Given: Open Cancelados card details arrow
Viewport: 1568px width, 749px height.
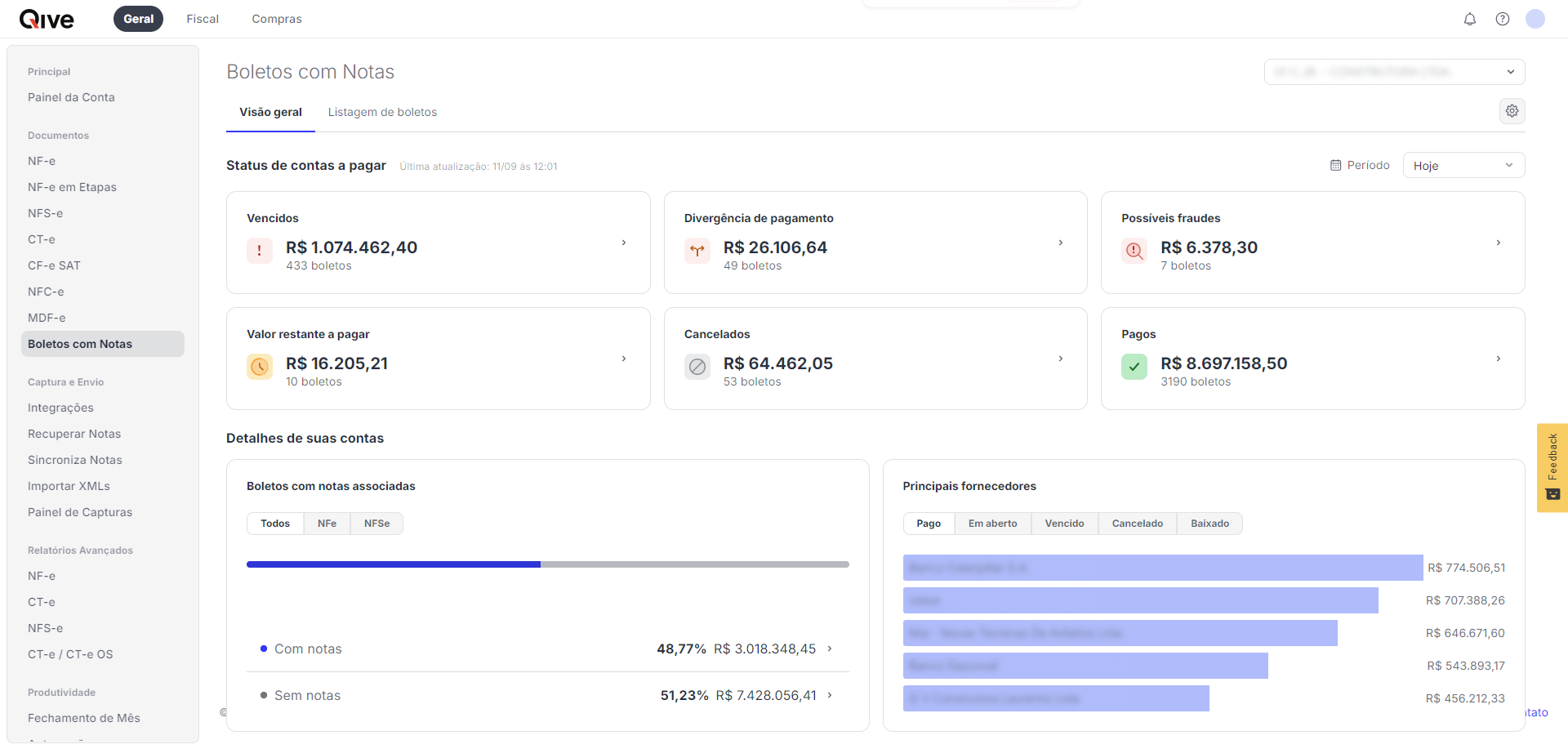Looking at the screenshot, I should click(x=1061, y=359).
